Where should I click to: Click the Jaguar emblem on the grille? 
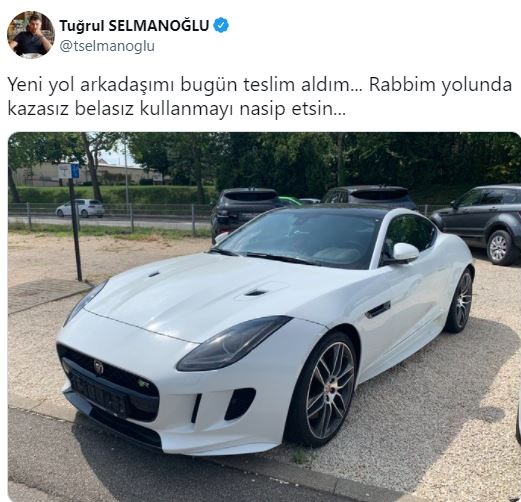coord(99,366)
